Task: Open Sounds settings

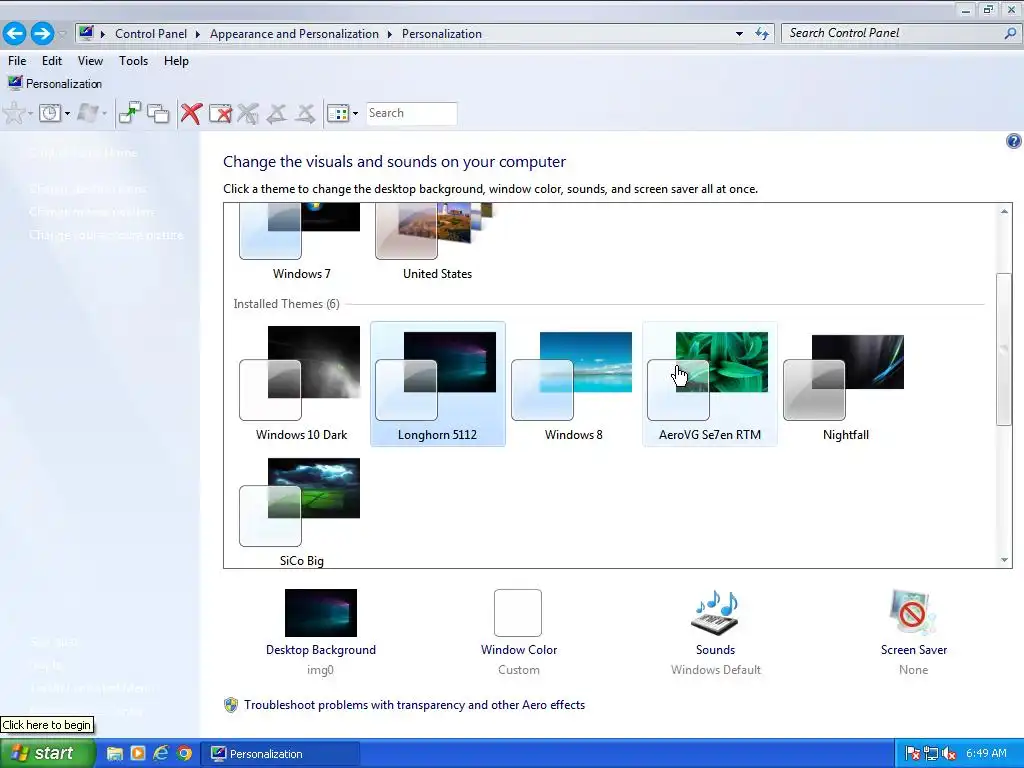Action: (x=715, y=650)
